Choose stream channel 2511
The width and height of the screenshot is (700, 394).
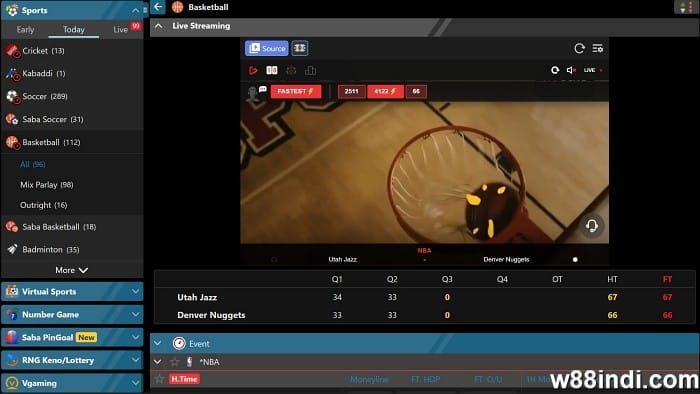352,91
